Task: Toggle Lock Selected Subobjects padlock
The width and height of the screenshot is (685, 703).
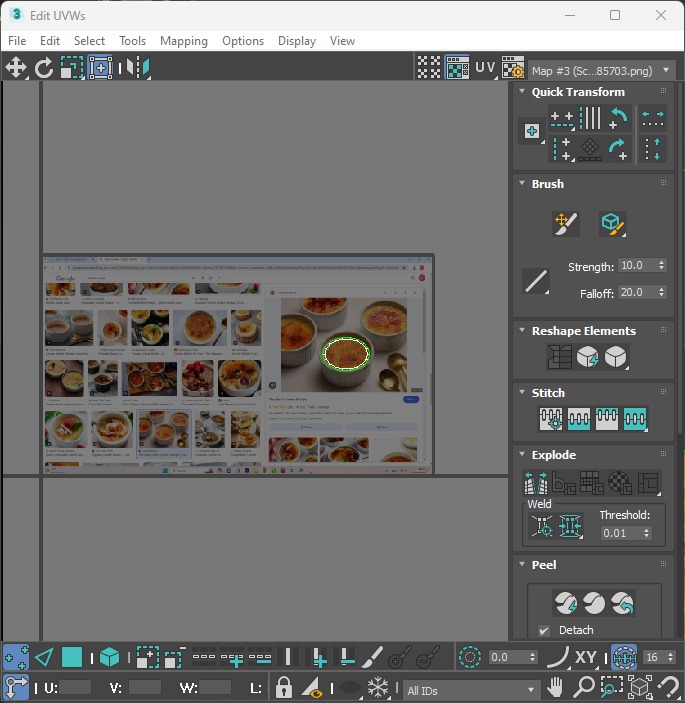Action: (x=283, y=687)
